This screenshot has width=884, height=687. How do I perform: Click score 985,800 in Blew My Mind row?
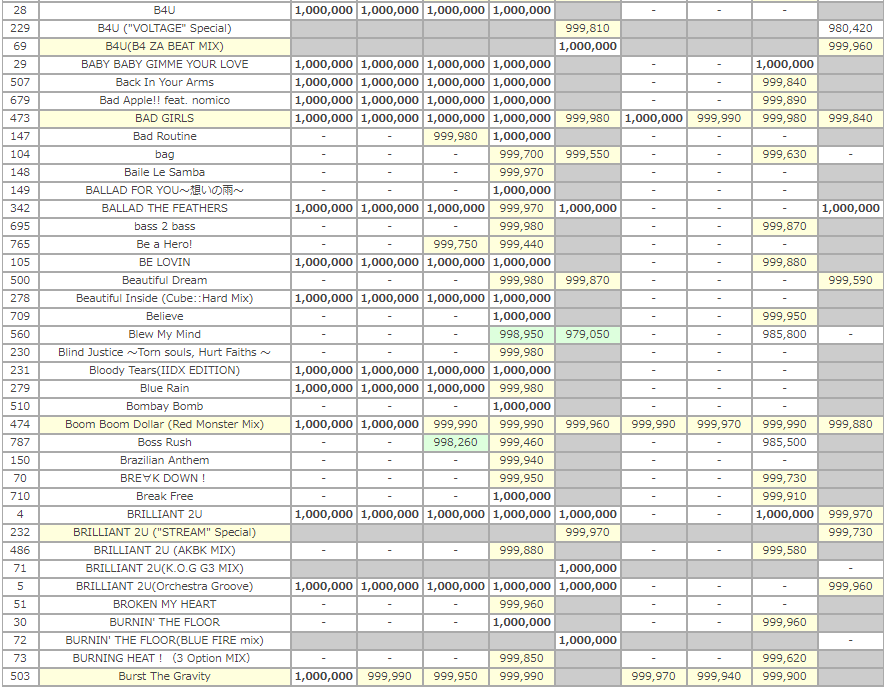coord(784,335)
